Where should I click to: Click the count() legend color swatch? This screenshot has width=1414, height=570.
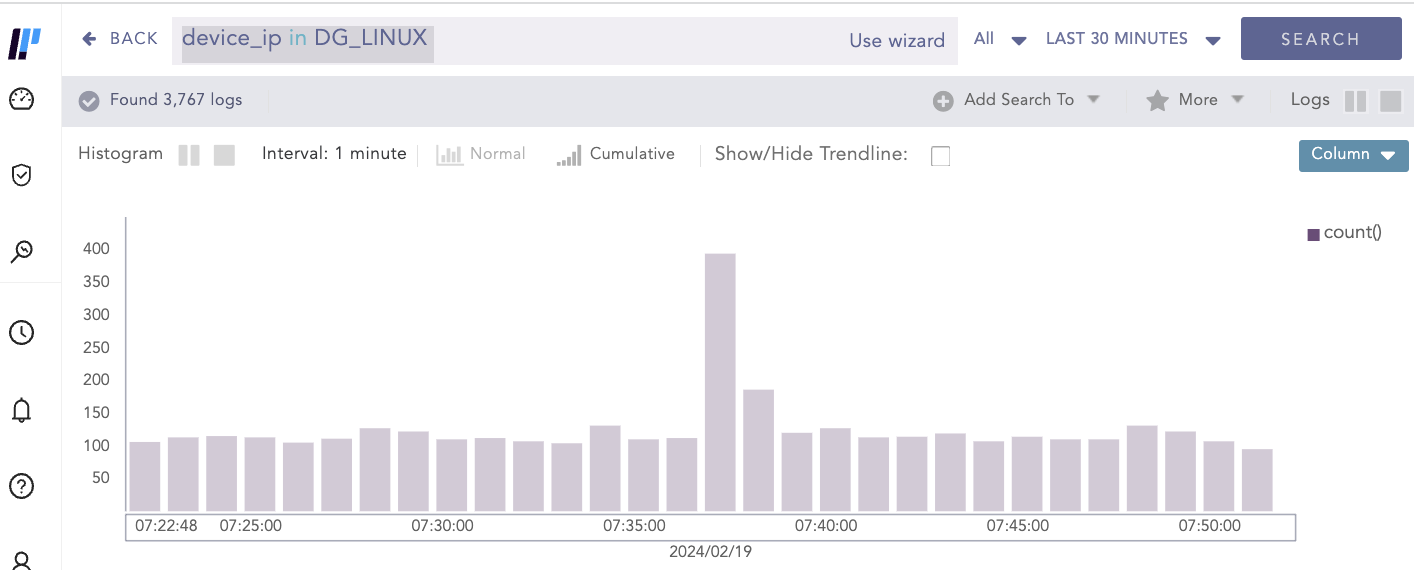coord(1313,235)
